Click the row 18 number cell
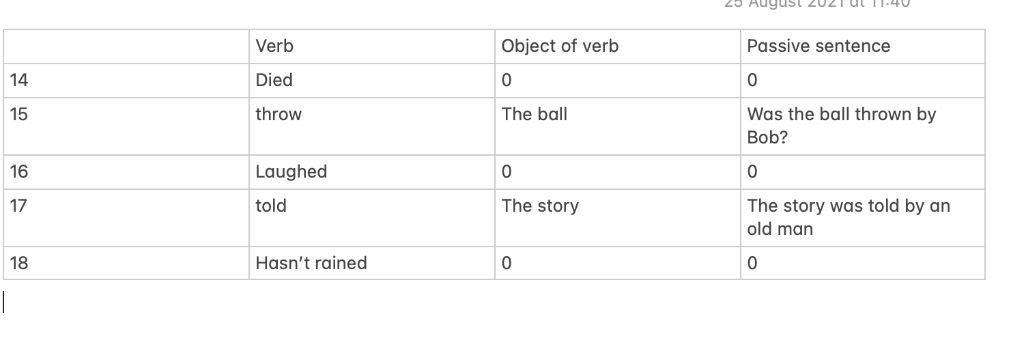The image size is (1024, 362). click(126, 263)
